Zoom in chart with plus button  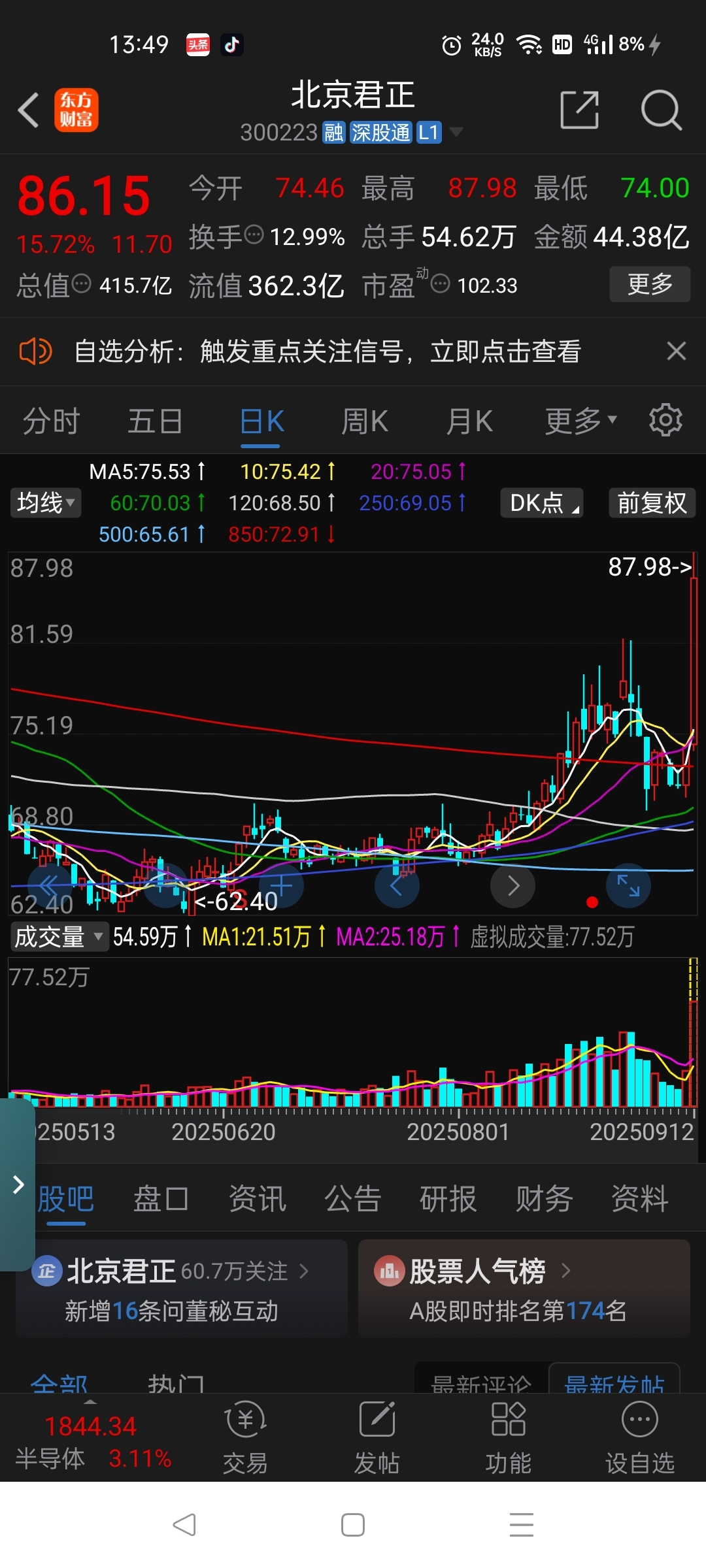[281, 886]
